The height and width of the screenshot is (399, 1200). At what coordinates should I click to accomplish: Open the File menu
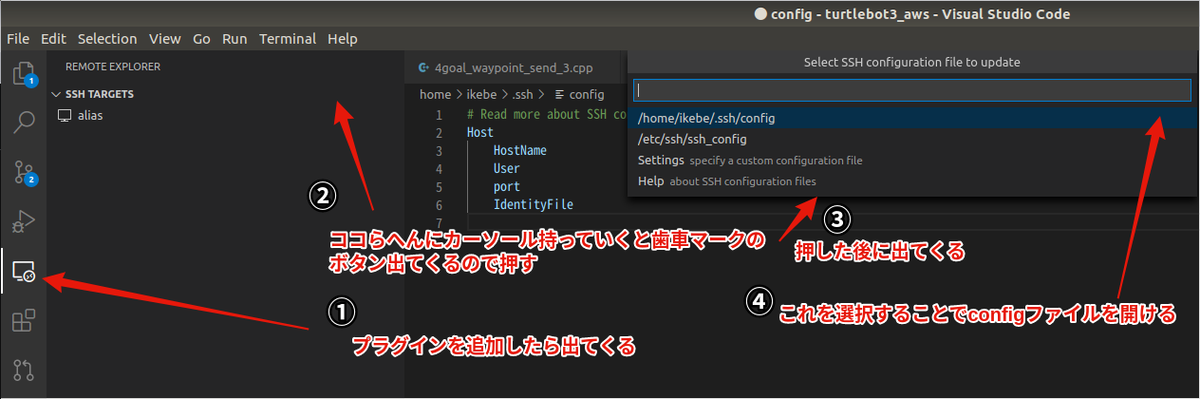click(18, 39)
